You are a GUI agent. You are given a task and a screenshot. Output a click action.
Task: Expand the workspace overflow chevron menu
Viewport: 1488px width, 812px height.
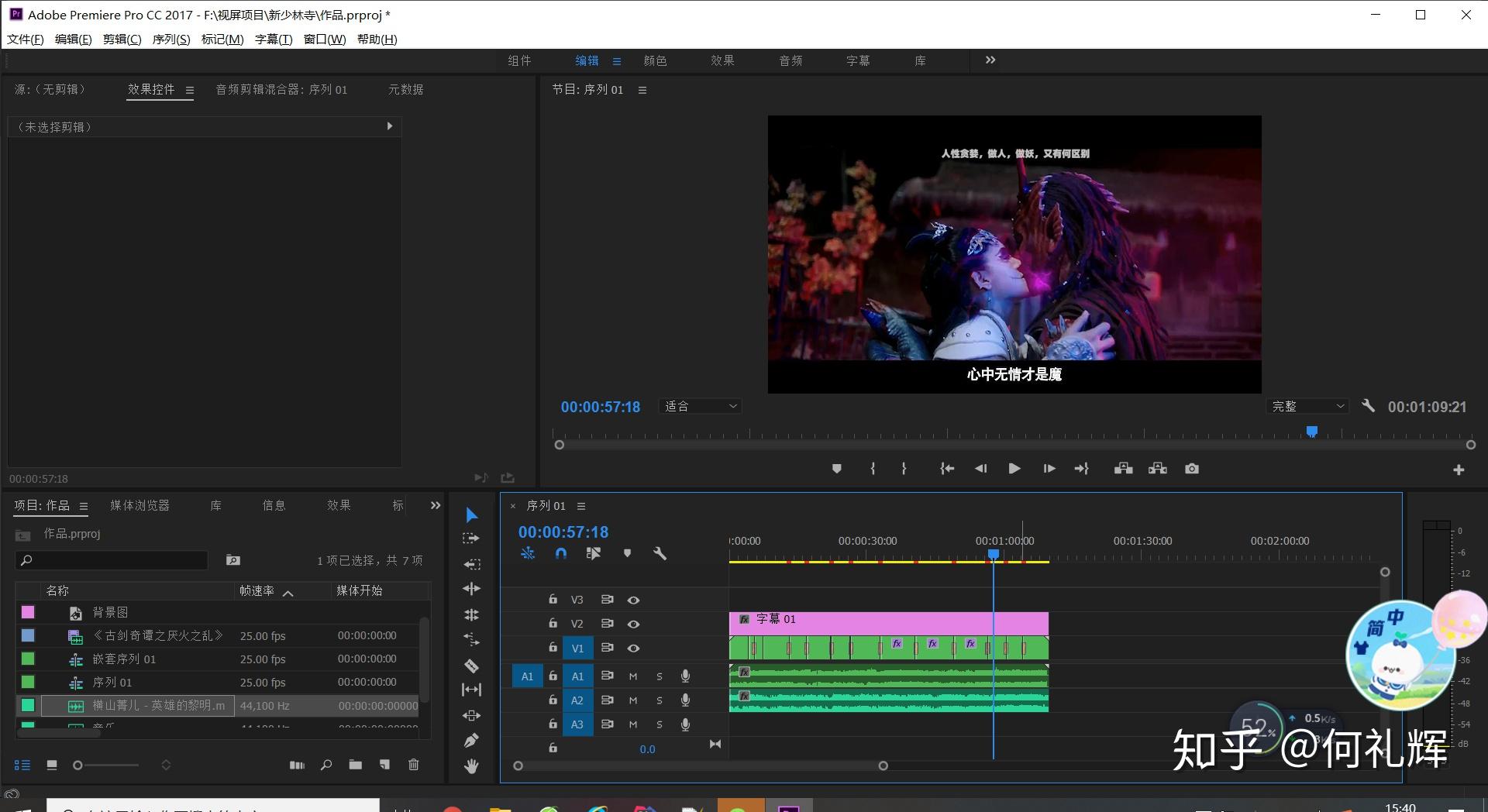[x=990, y=60]
